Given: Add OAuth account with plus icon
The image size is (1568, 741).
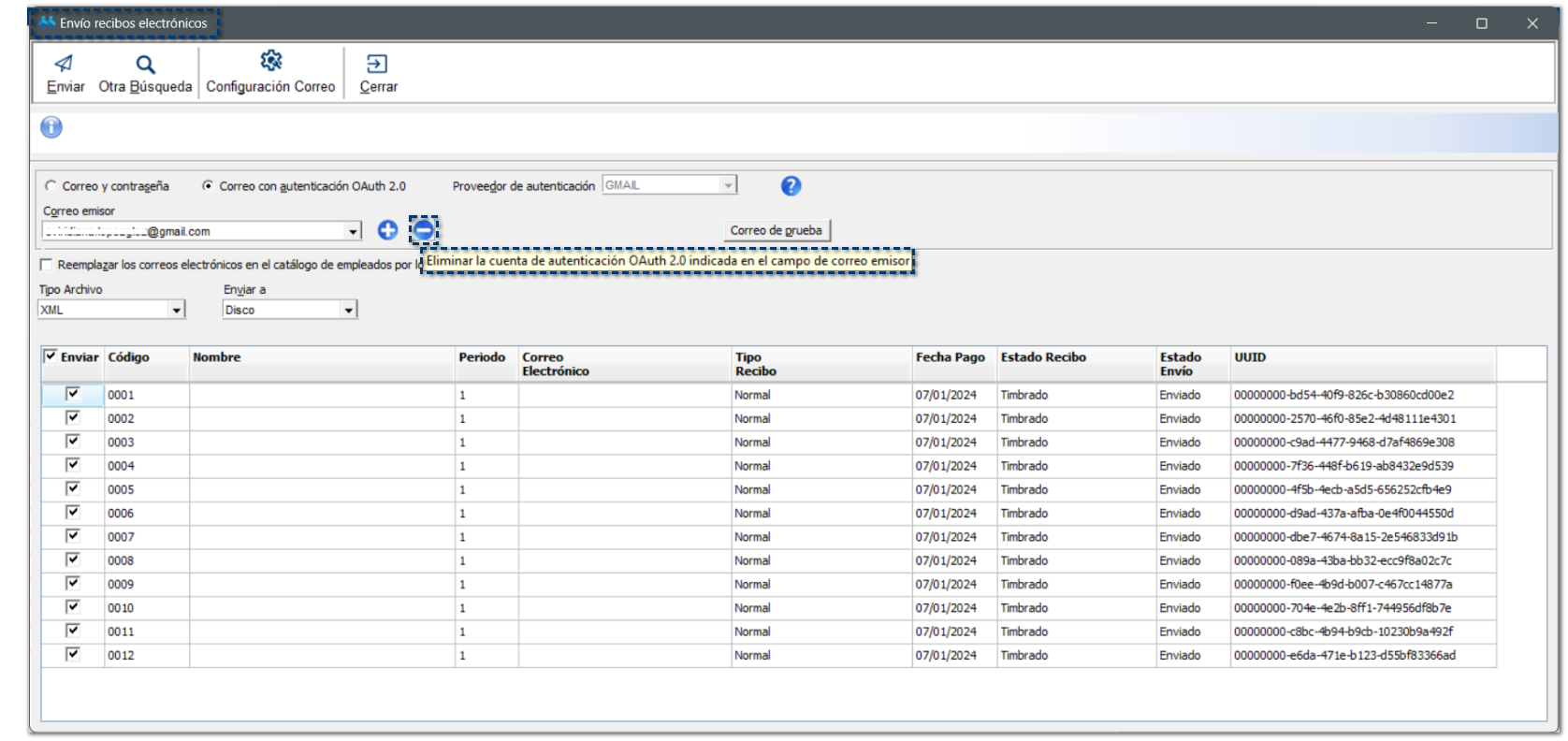Looking at the screenshot, I should [387, 230].
